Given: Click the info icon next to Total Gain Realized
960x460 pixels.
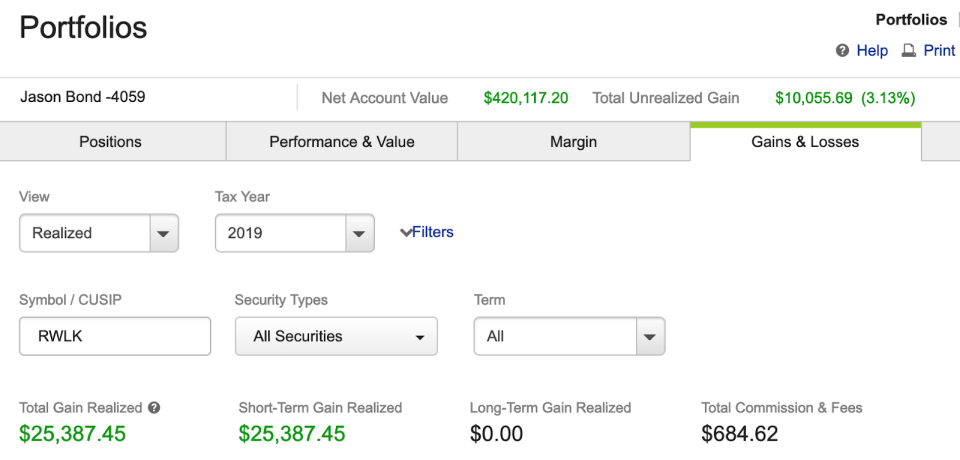Looking at the screenshot, I should click(154, 408).
